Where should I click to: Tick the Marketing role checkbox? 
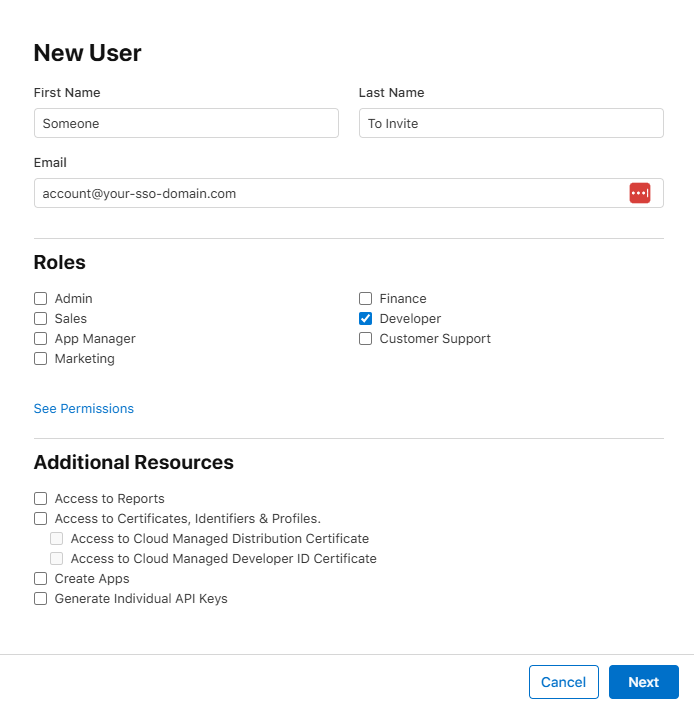pyautogui.click(x=41, y=359)
